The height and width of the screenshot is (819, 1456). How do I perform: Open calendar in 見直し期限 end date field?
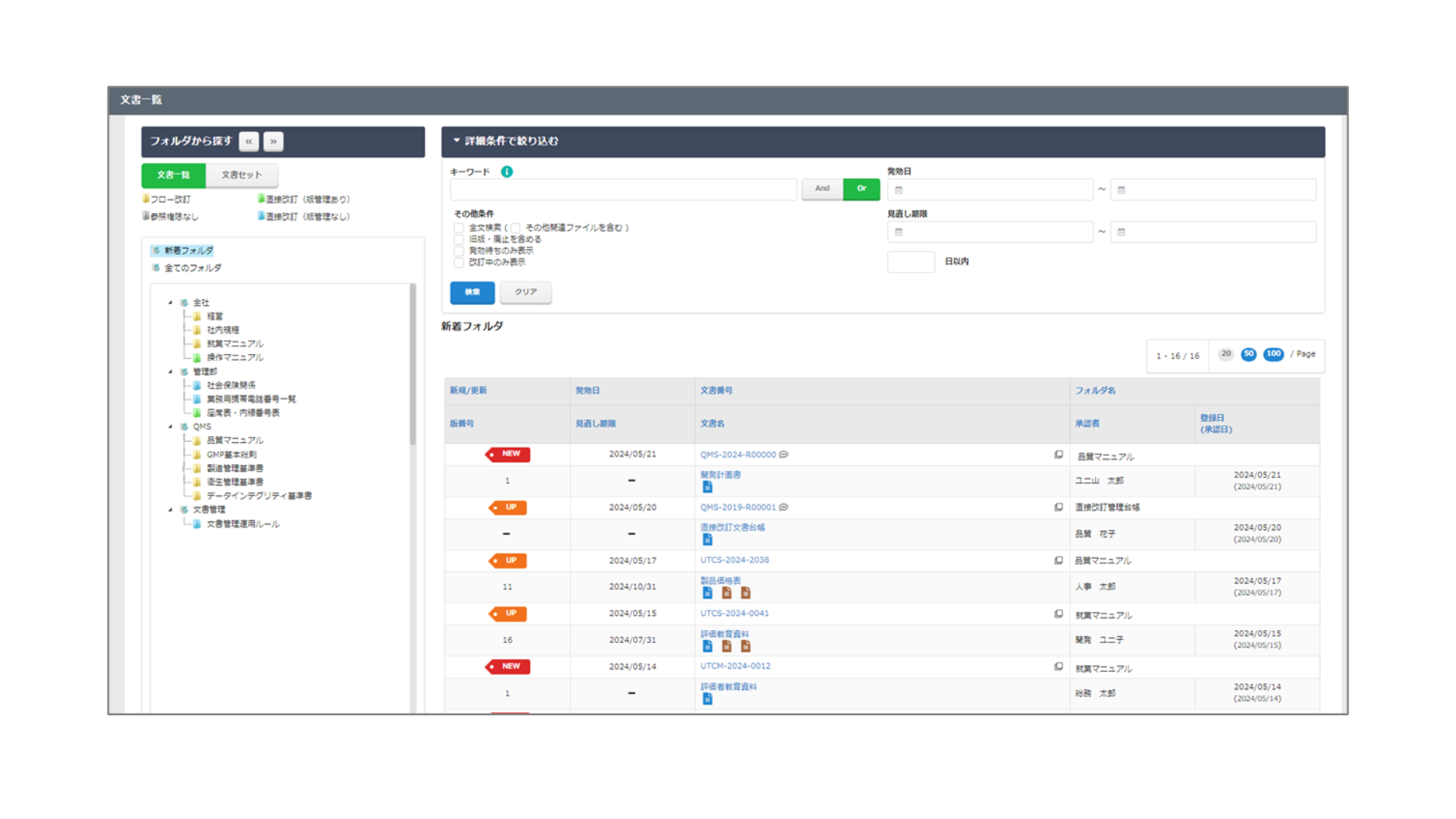[1122, 232]
